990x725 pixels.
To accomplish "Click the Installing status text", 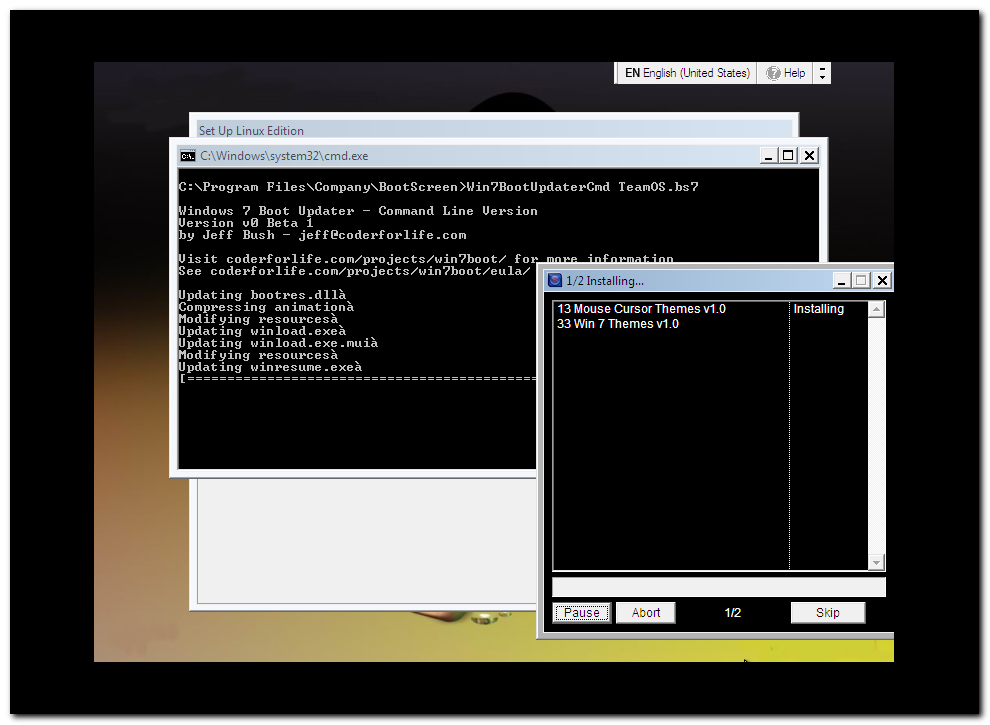I will (x=818, y=309).
